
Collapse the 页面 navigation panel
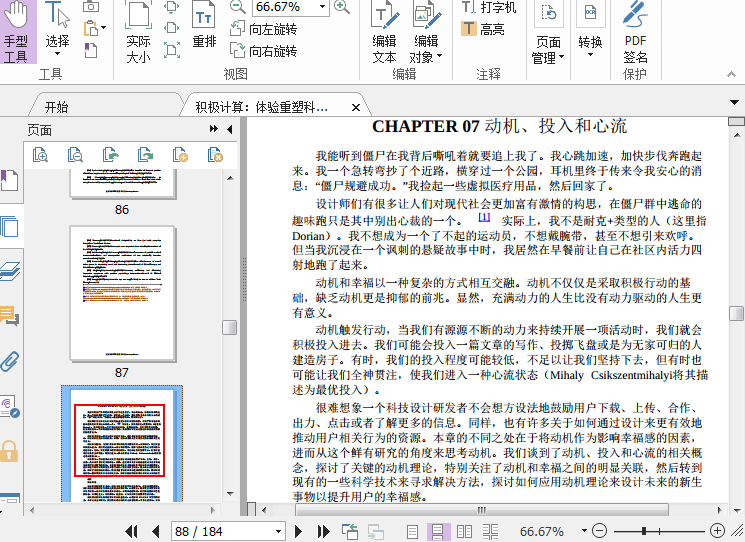230,129
